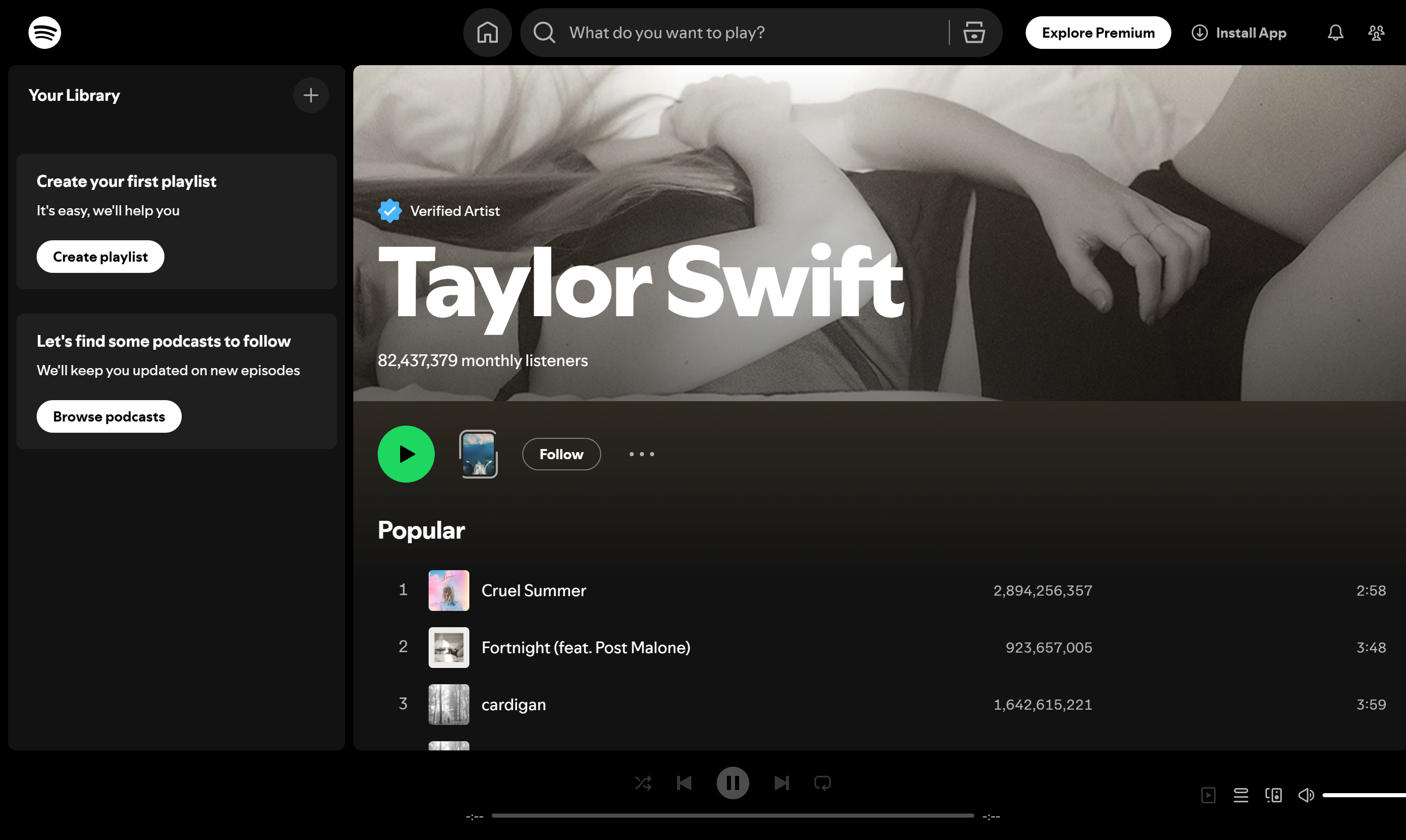Open notifications bell
This screenshot has height=840, width=1406.
click(1335, 32)
